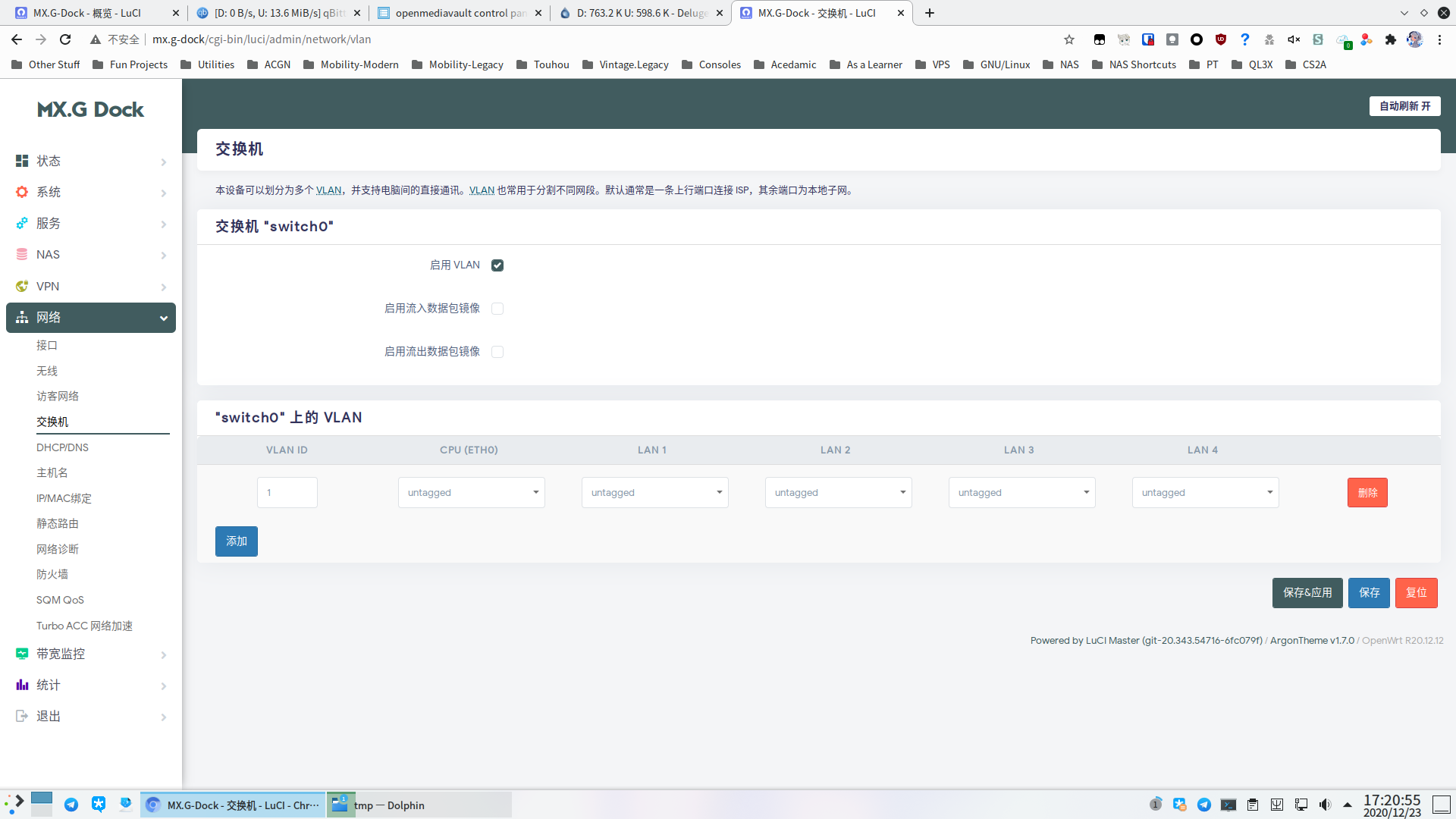Open the NAS section icon in sidebar
The width and height of the screenshot is (1456, 819).
[x=21, y=254]
